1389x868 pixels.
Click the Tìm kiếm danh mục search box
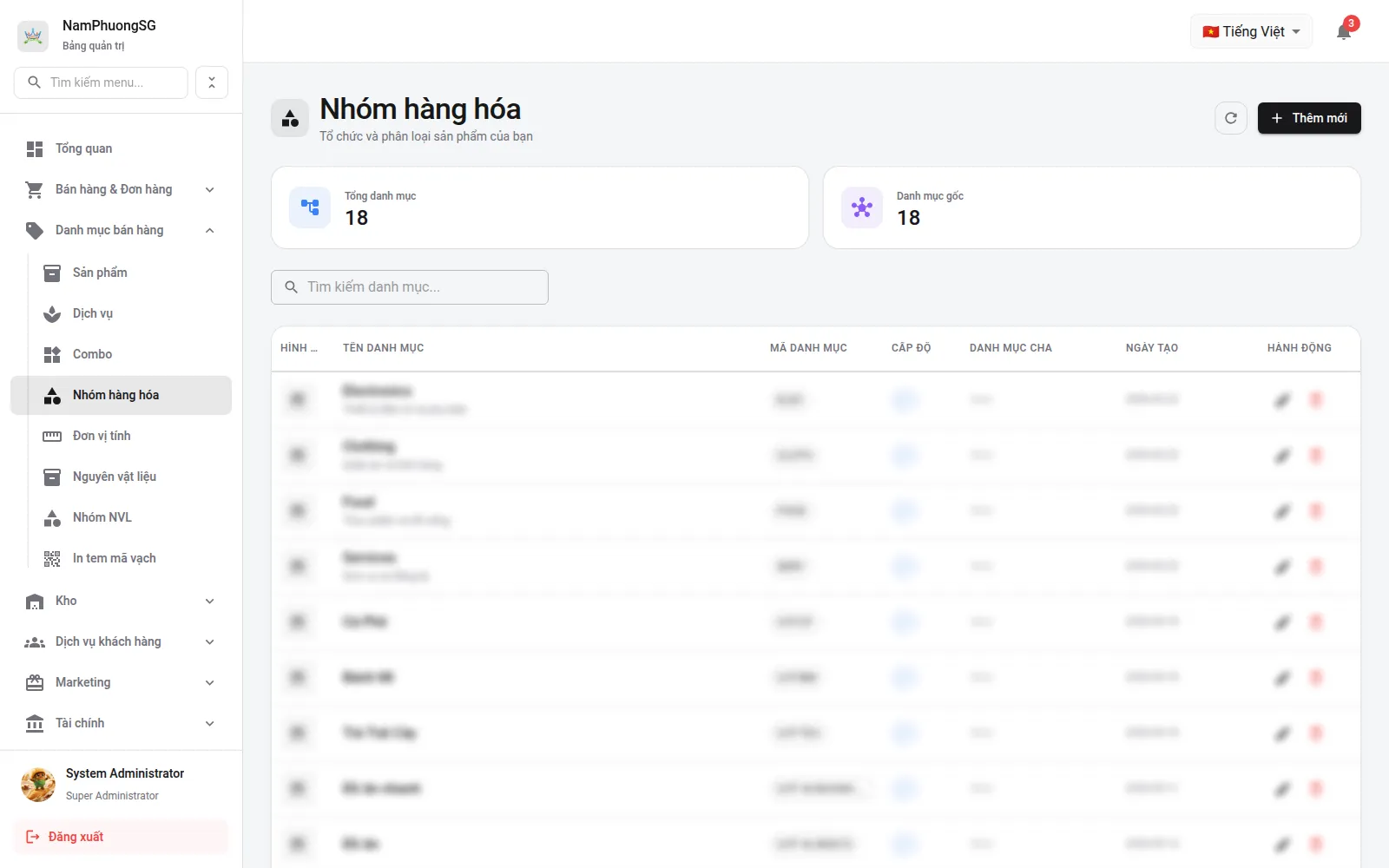tap(410, 287)
